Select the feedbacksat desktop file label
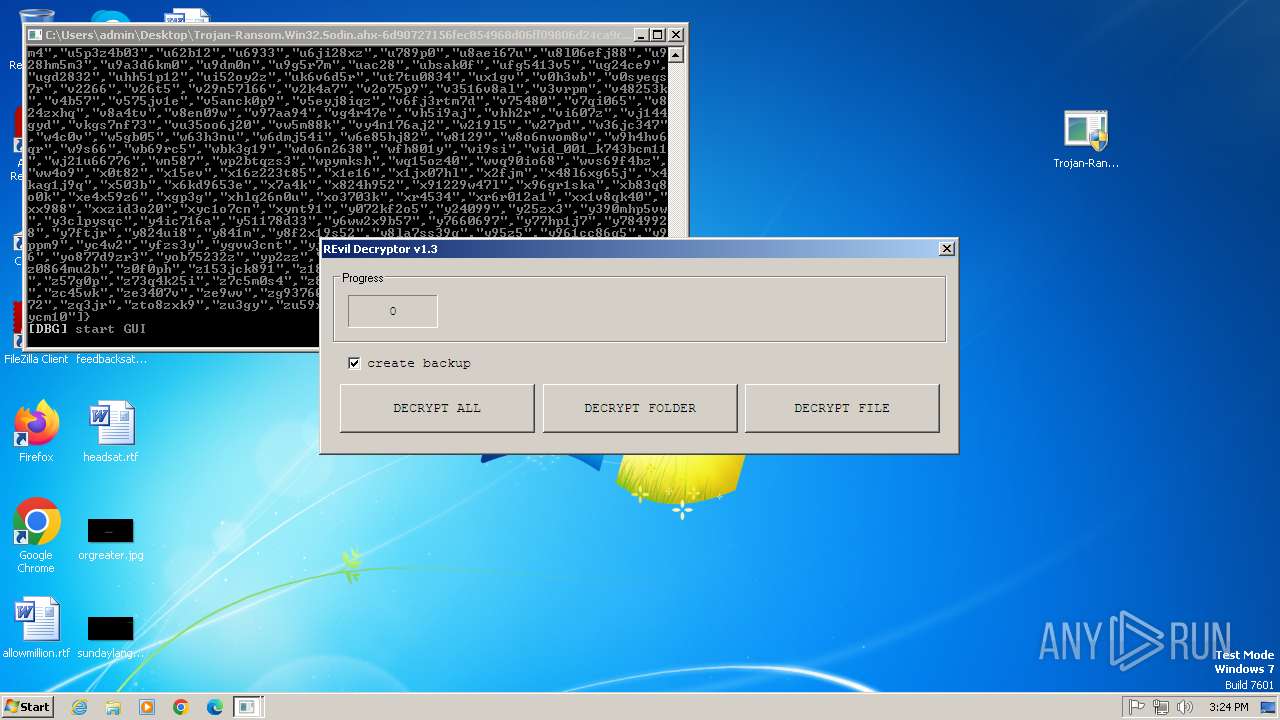This screenshot has height=720, width=1280. click(111, 359)
